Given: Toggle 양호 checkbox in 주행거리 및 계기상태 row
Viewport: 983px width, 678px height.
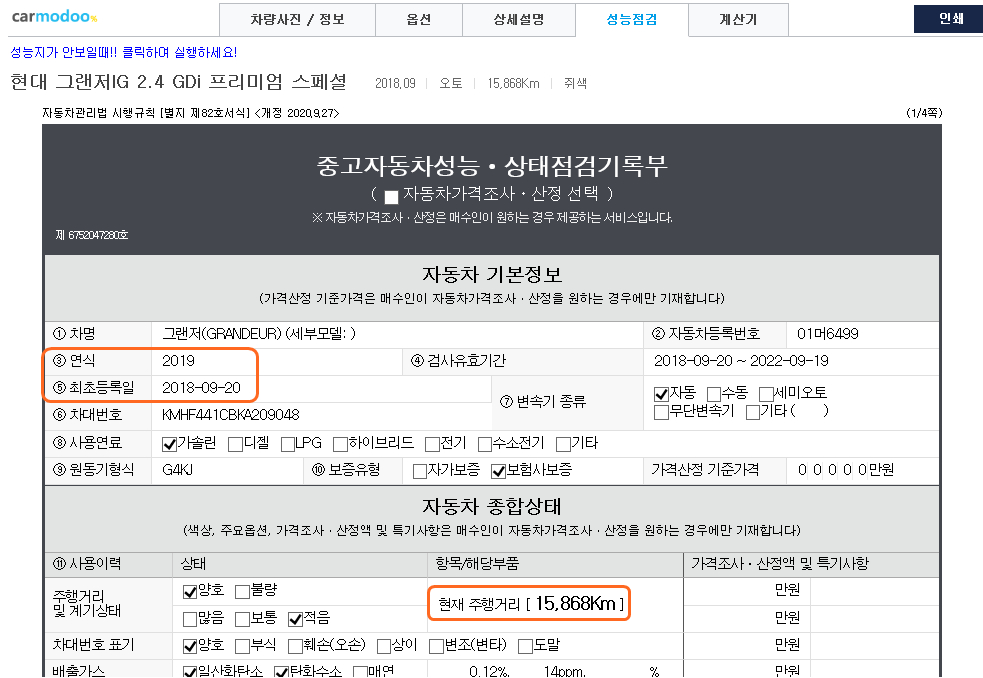Looking at the screenshot, I should click(190, 591).
